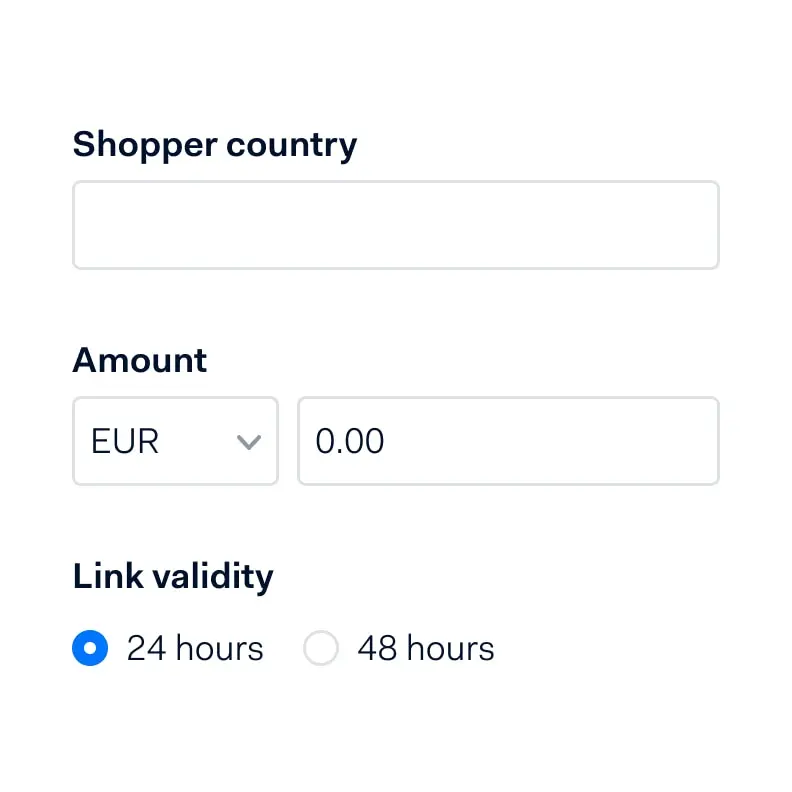Click the chevron arrow beside EUR
The image size is (792, 792).
coord(248,442)
